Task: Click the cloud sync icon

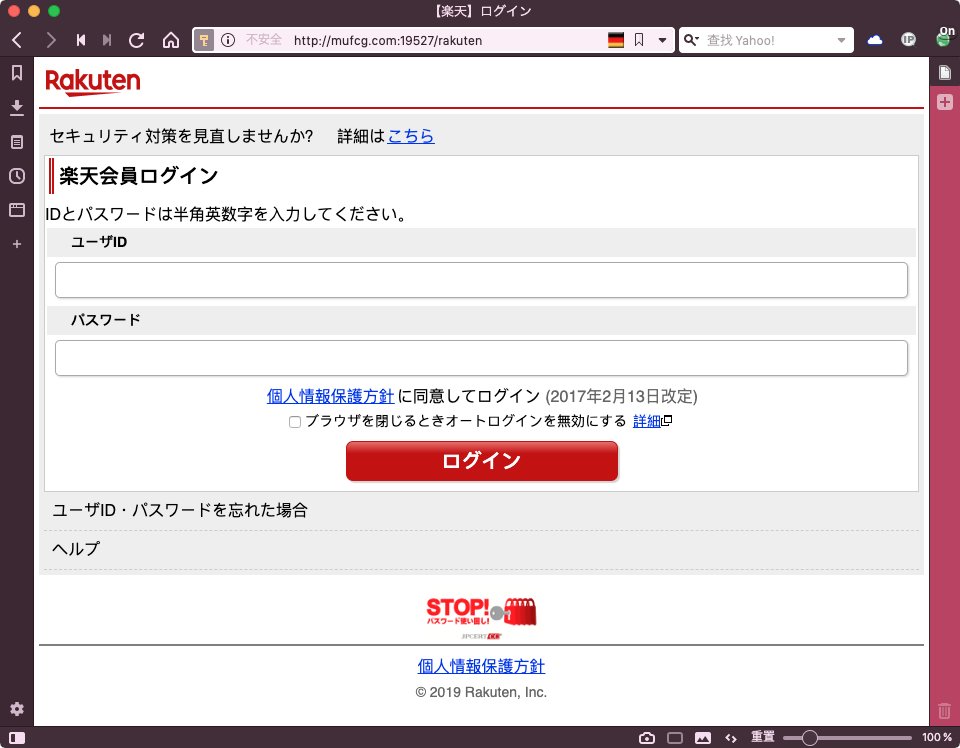Action: (875, 40)
